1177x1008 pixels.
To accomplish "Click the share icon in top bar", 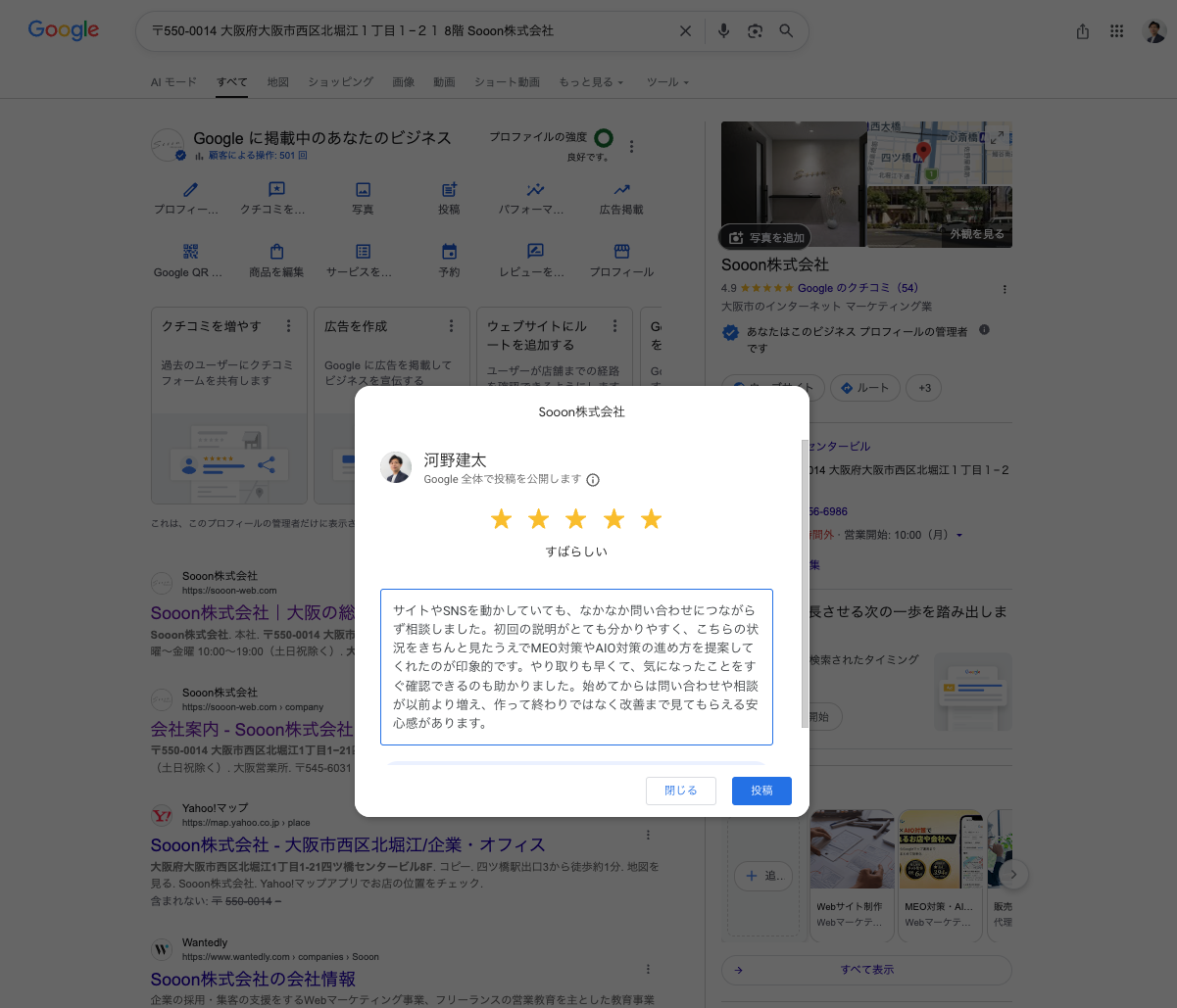I will (1083, 31).
